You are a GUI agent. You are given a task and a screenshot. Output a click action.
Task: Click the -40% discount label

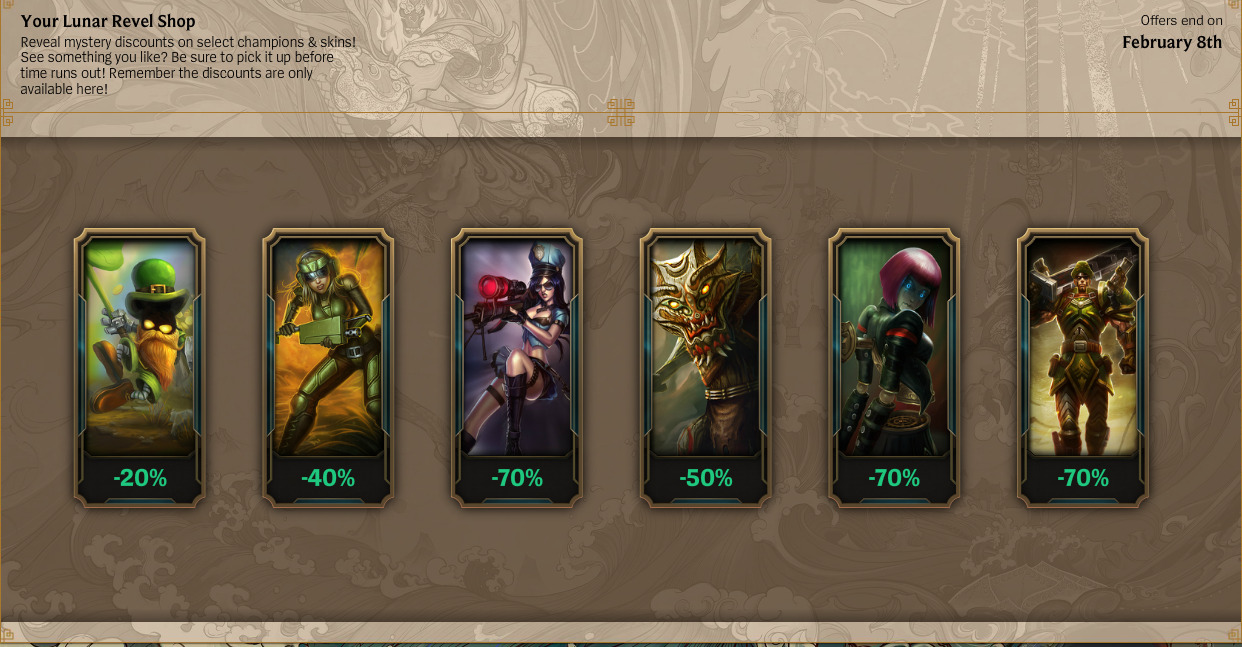point(329,478)
